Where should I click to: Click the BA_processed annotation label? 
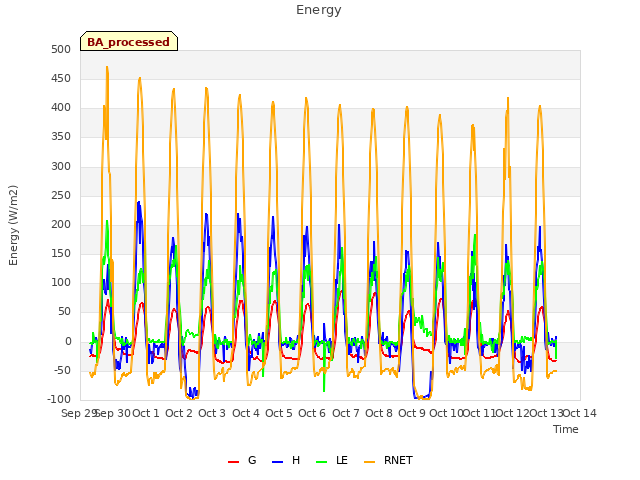point(129,42)
